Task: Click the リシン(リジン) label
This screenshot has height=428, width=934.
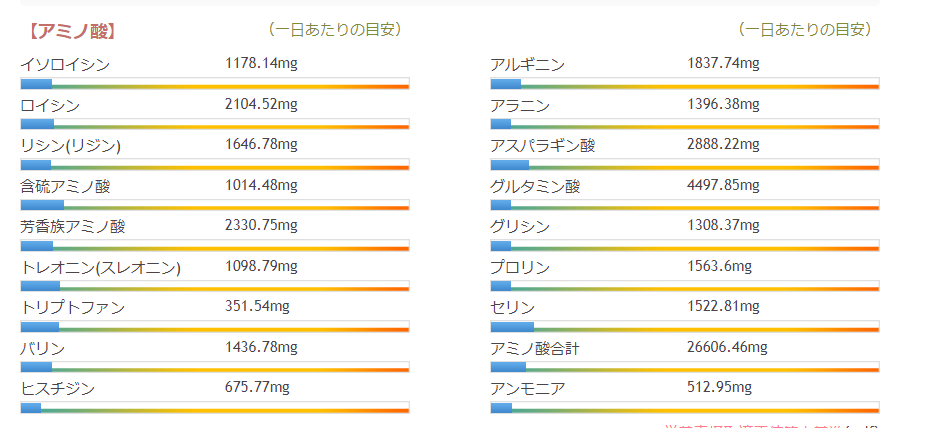Action: tap(70, 146)
